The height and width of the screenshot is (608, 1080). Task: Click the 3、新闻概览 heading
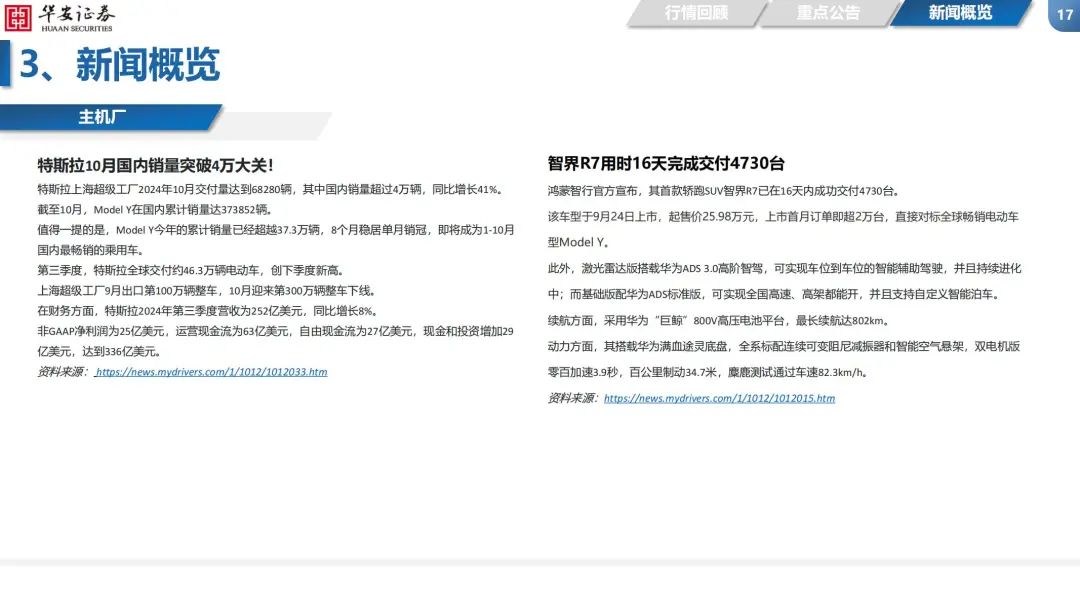[120, 65]
